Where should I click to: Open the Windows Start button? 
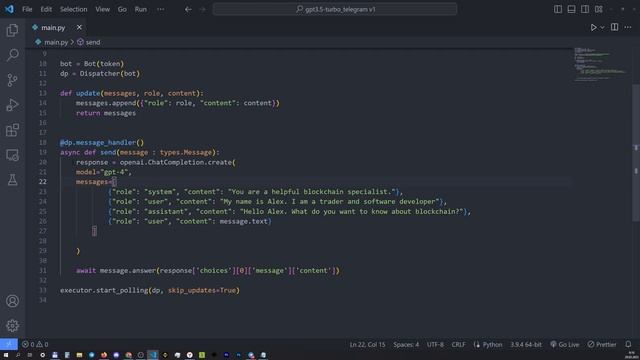[x=6, y=355]
